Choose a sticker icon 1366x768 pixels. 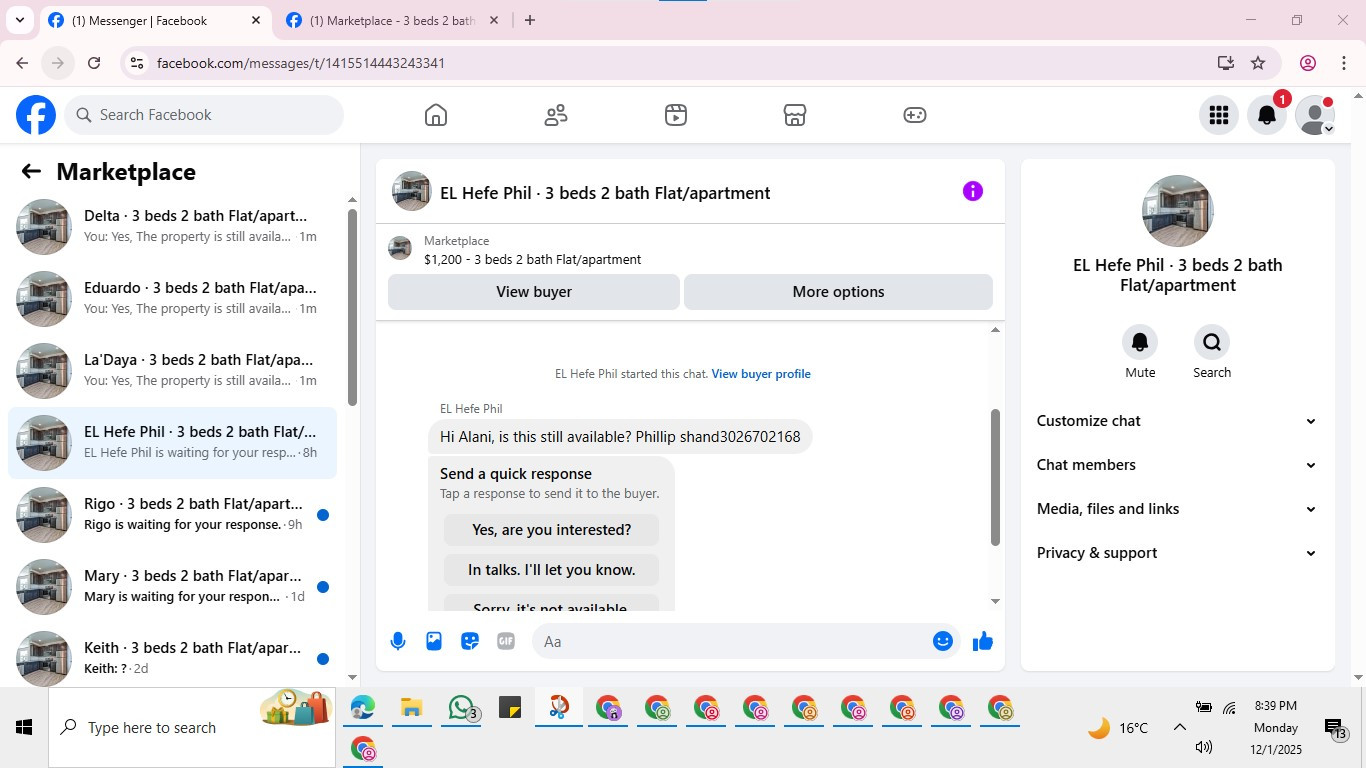coord(470,641)
